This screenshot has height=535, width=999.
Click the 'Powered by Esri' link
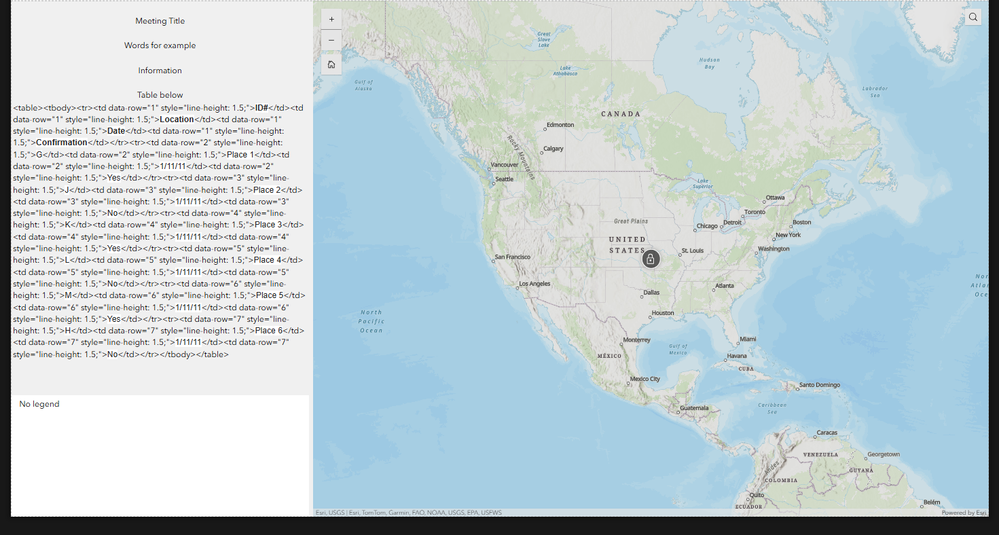(964, 512)
